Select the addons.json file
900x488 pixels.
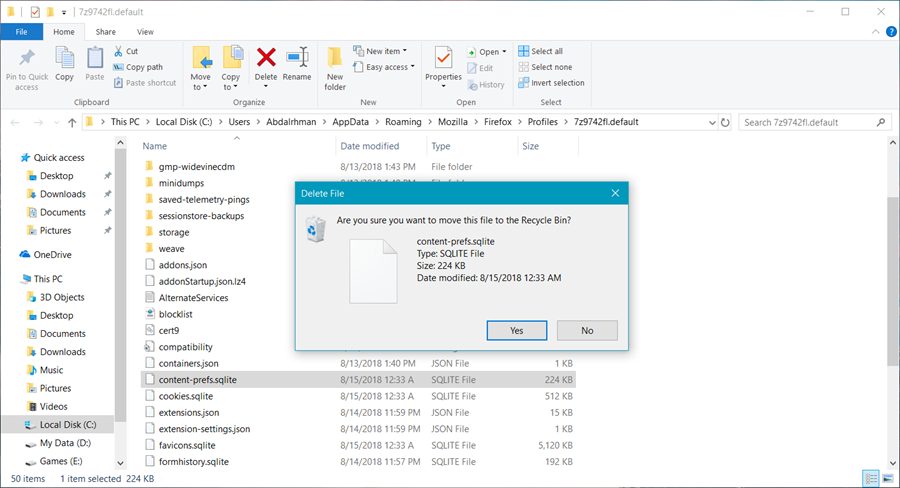pyautogui.click(x=183, y=265)
